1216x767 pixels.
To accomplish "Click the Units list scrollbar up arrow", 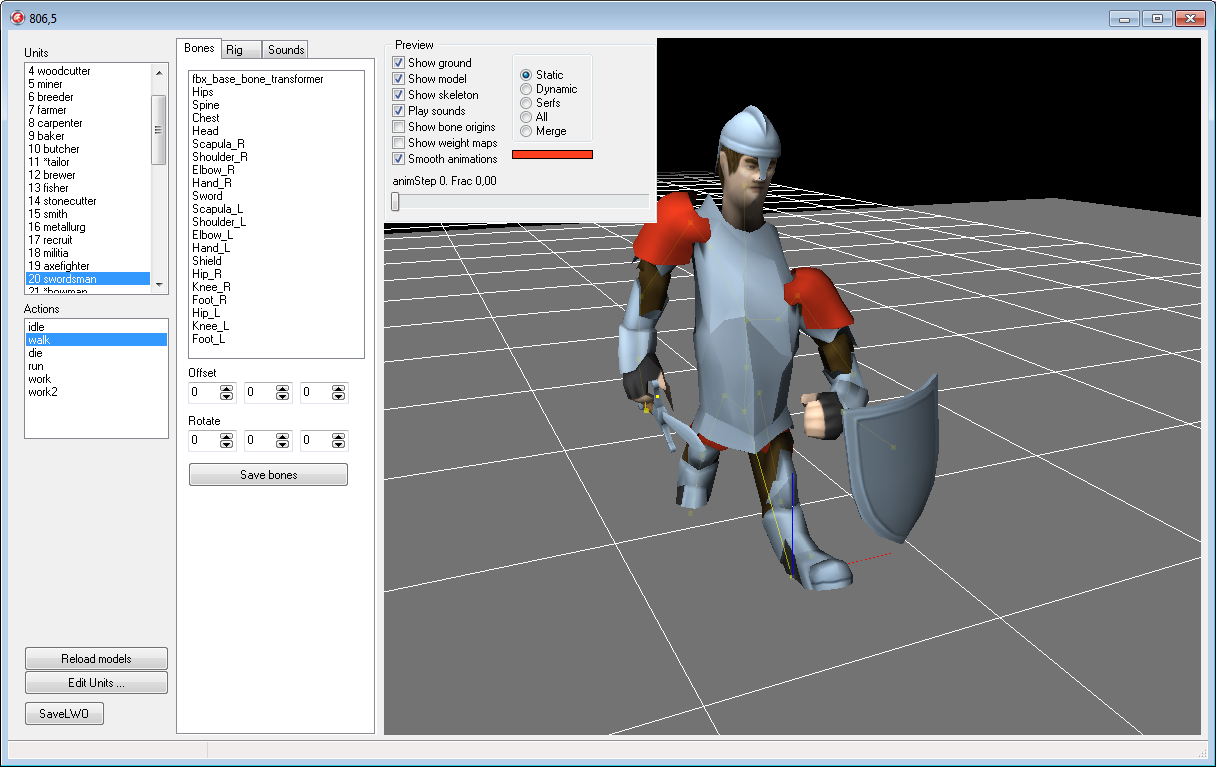I will [158, 72].
